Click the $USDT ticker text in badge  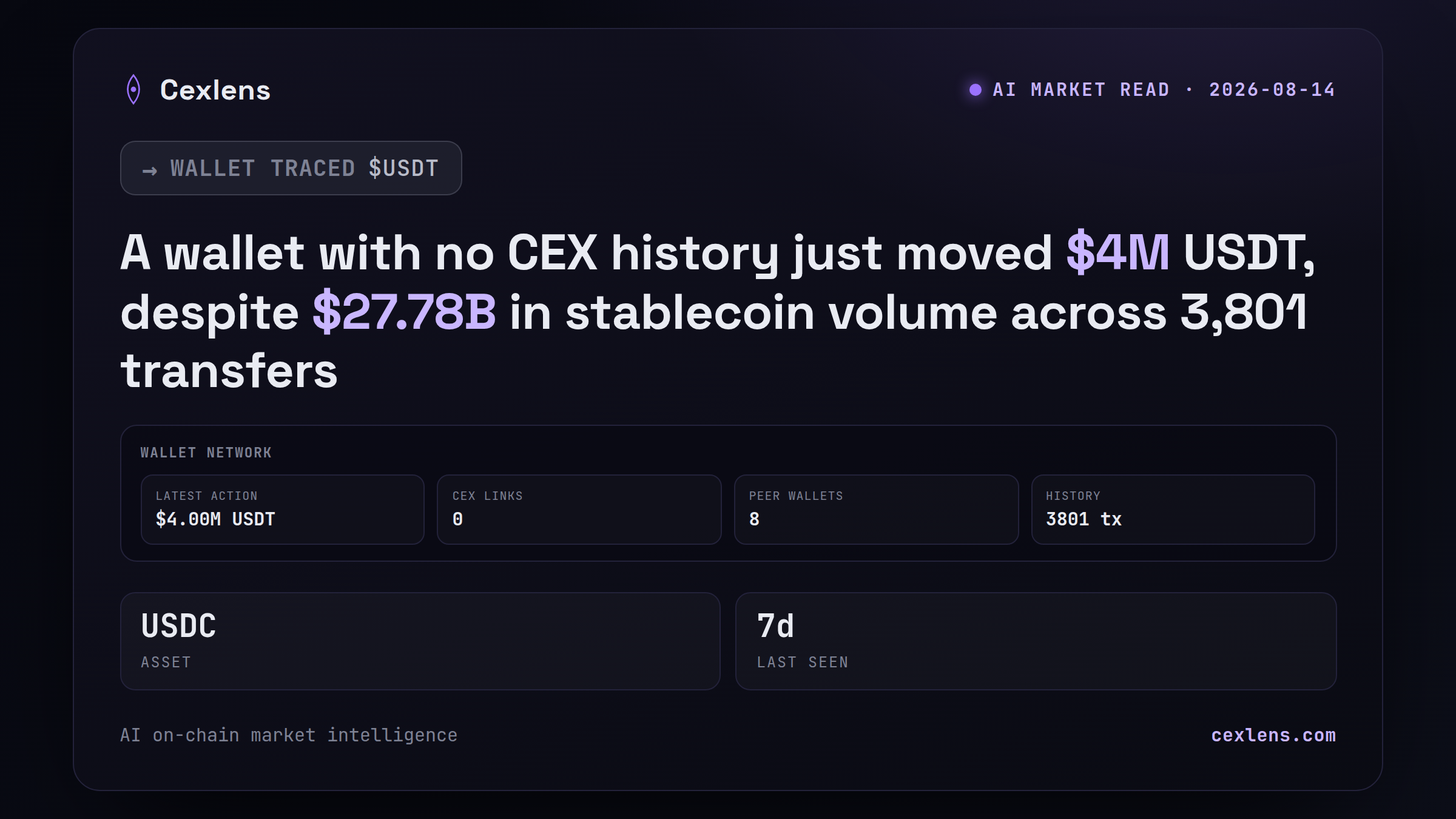[403, 168]
